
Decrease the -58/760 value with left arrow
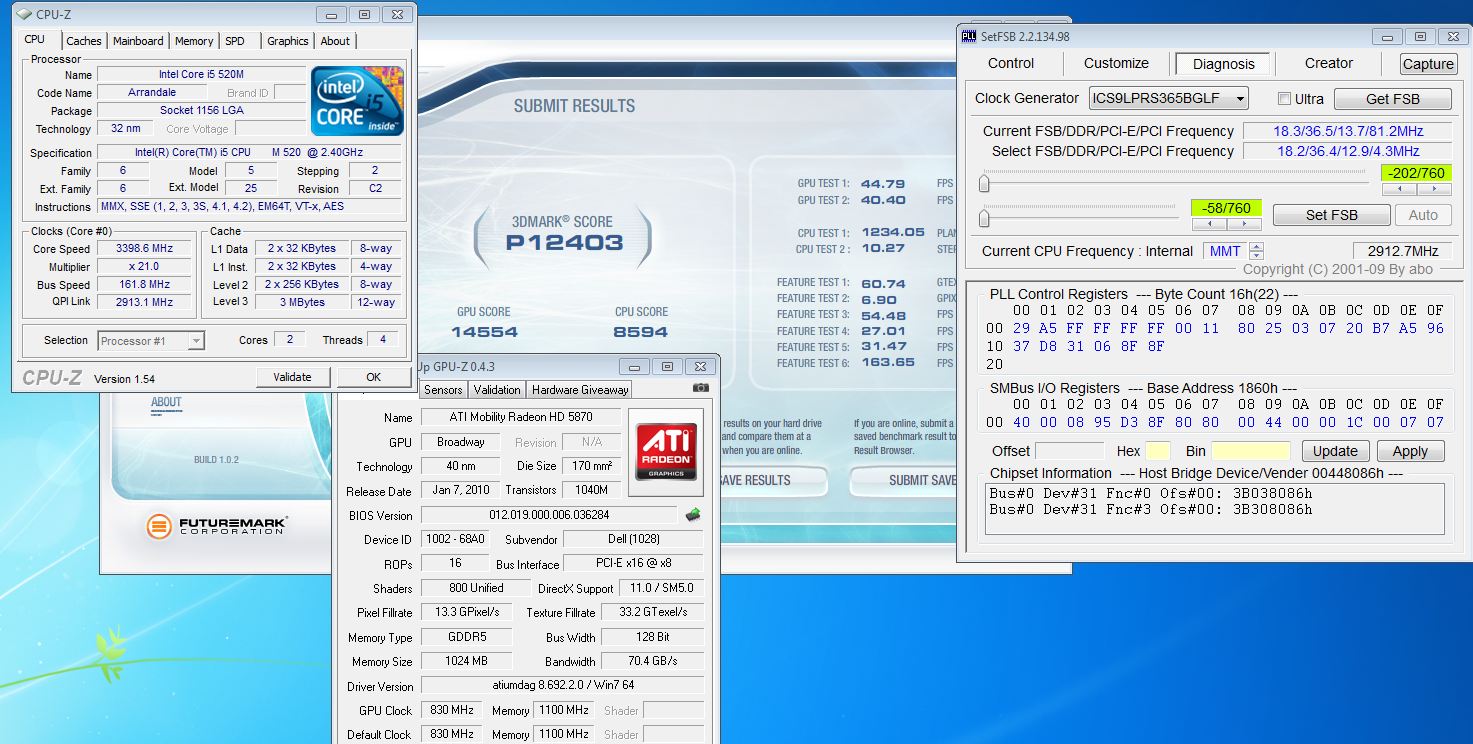click(1209, 225)
